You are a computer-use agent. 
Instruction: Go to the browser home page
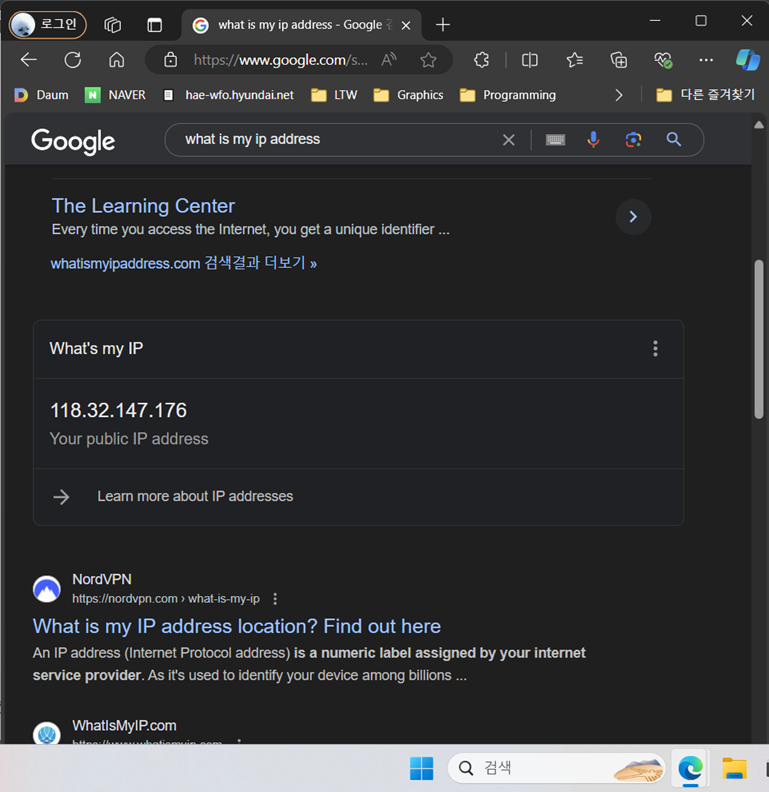[117, 60]
